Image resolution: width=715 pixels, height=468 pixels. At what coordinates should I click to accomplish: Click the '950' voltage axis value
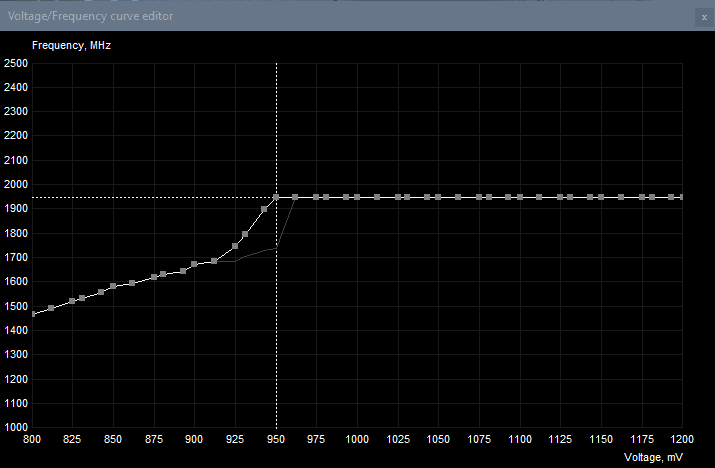276,439
